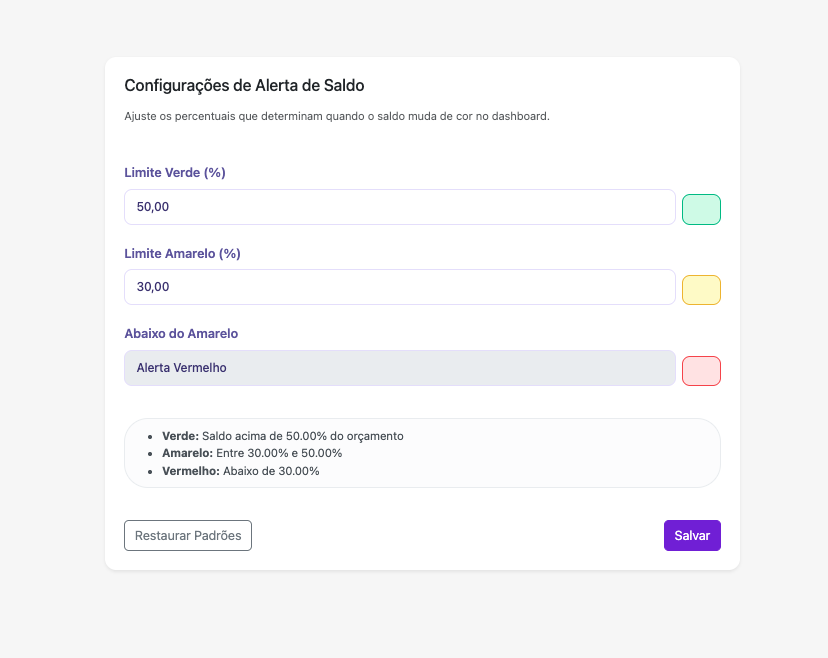828x658 pixels.
Task: Click the disabled Alerta Vermelho field
Action: [399, 368]
